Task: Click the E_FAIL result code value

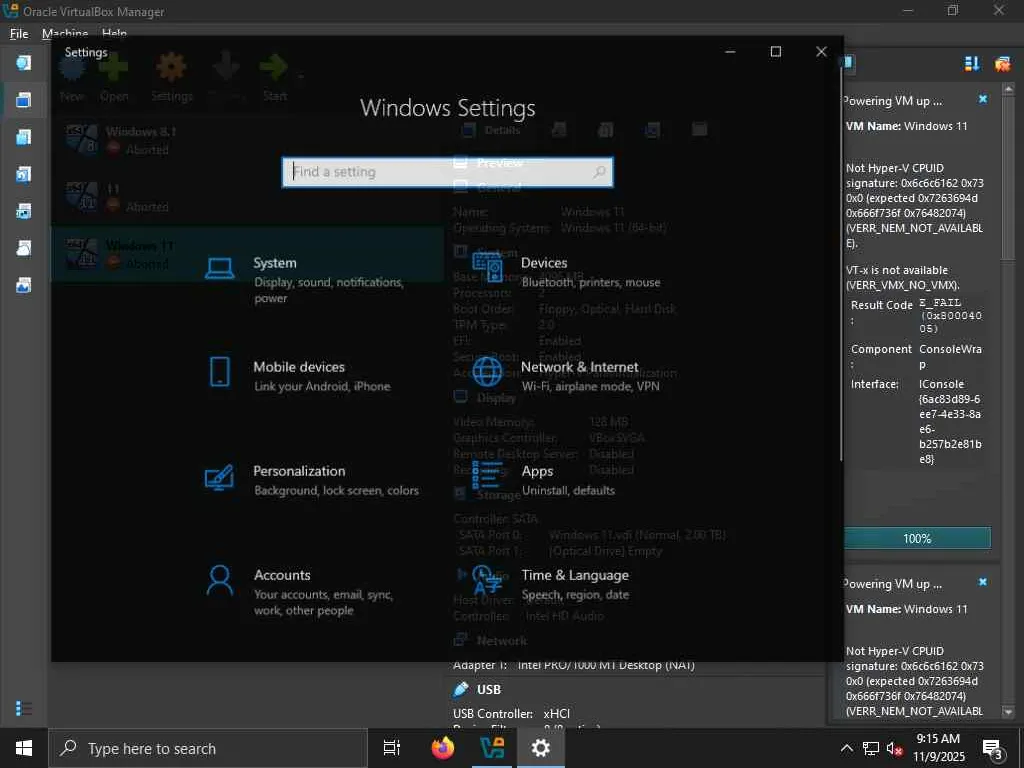Action: click(x=950, y=315)
